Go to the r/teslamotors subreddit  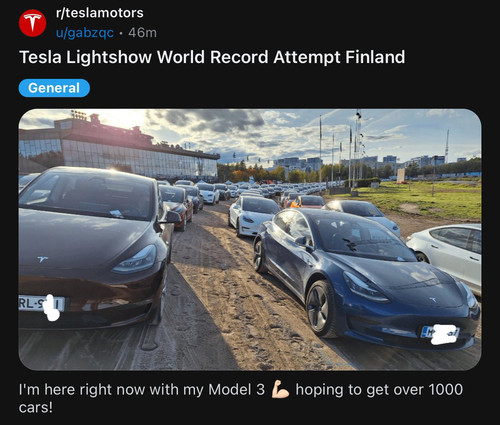click(x=99, y=13)
